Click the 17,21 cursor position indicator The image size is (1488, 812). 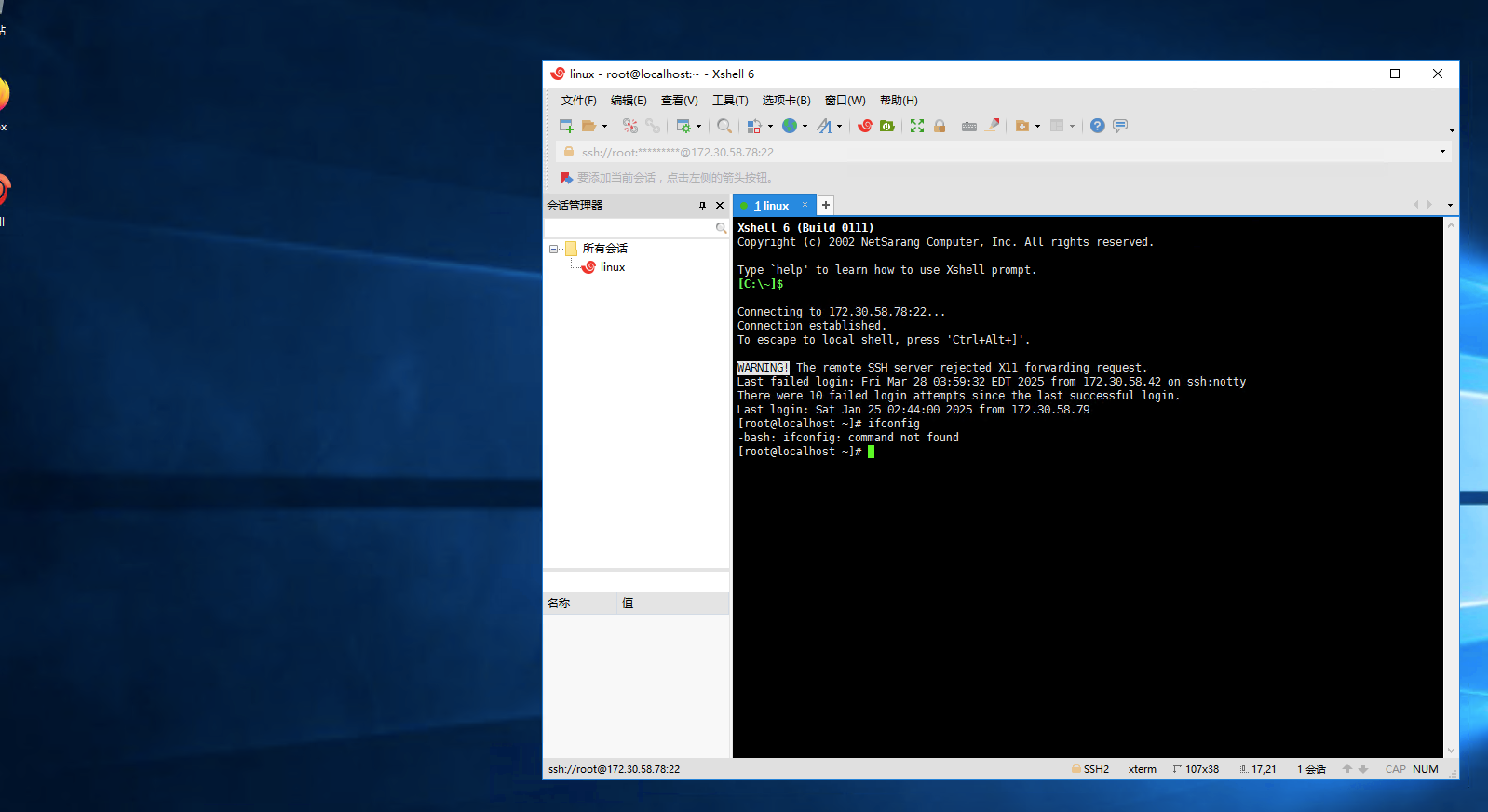point(1258,769)
